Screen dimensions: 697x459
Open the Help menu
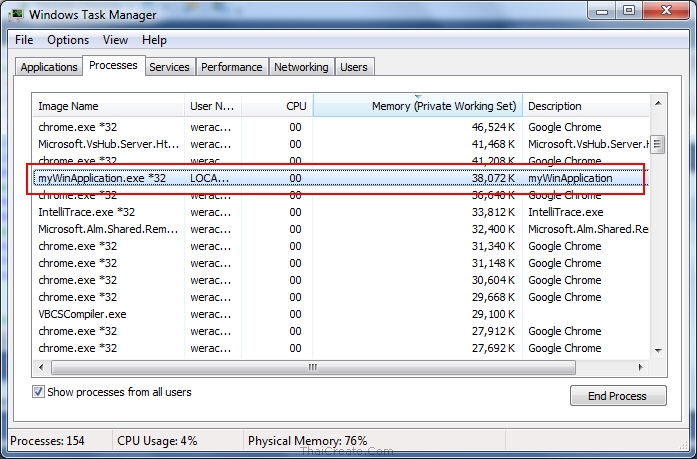pos(154,40)
